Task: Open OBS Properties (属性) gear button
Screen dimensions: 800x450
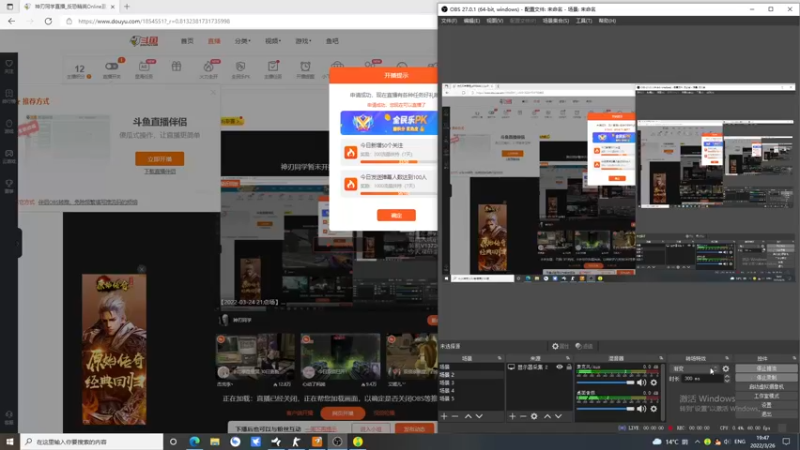Action: pos(560,346)
